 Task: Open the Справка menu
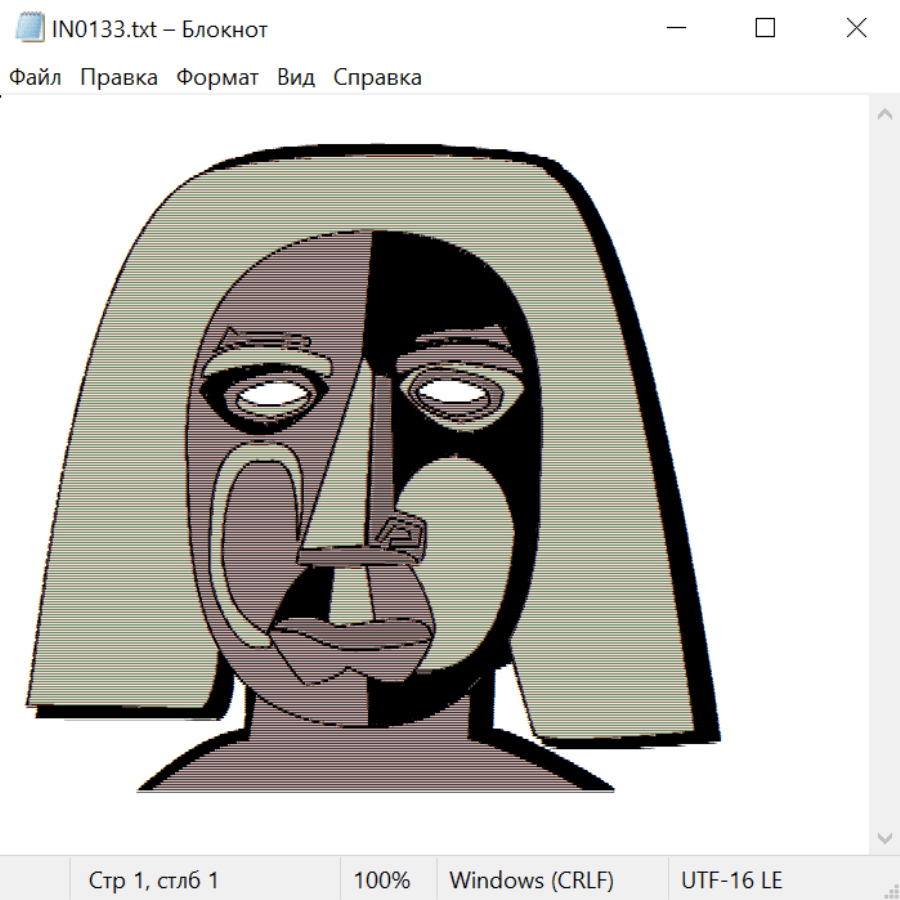[x=377, y=78]
